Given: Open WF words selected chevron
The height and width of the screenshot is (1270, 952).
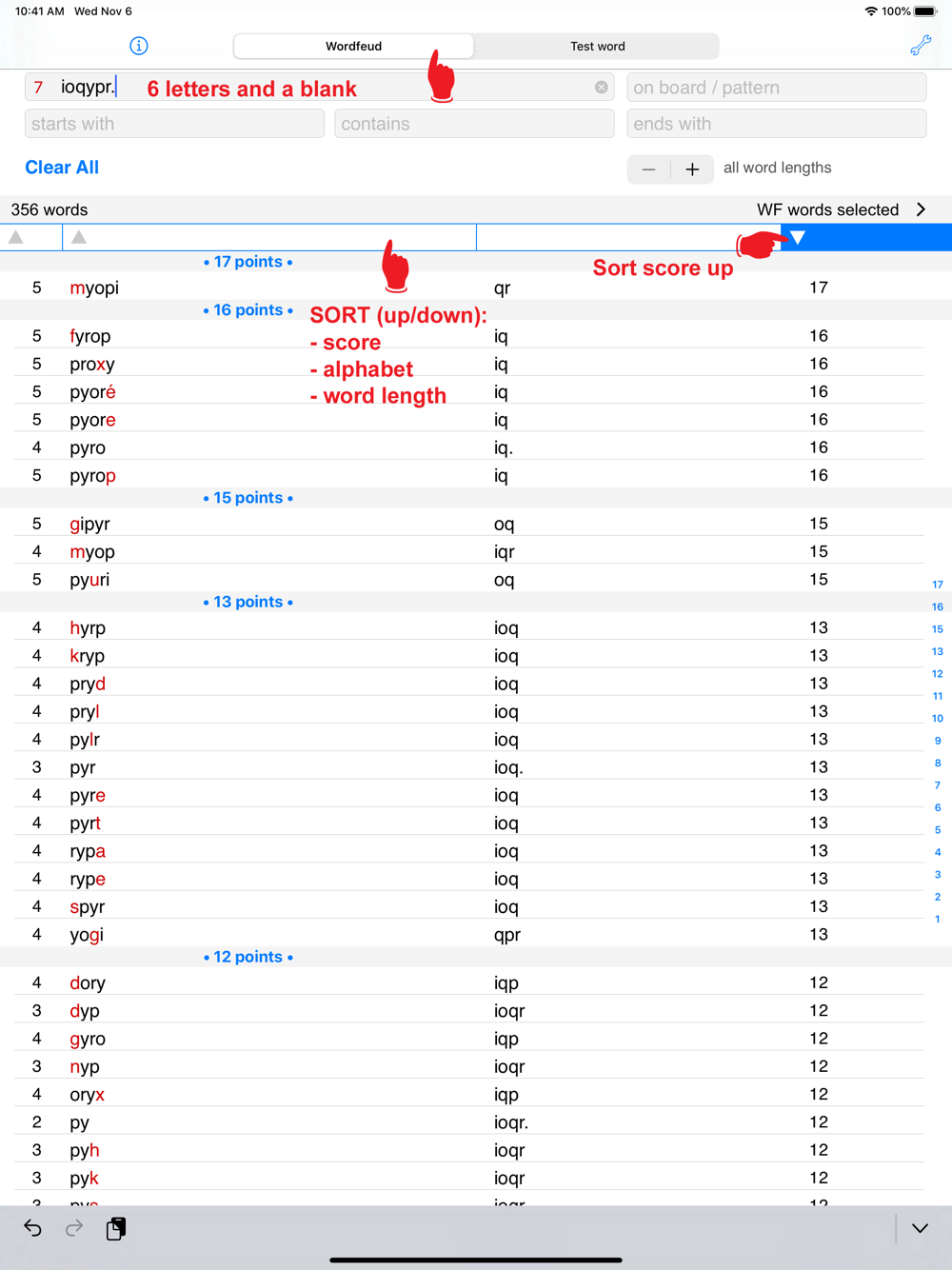Looking at the screenshot, I should pyautogui.click(x=921, y=209).
